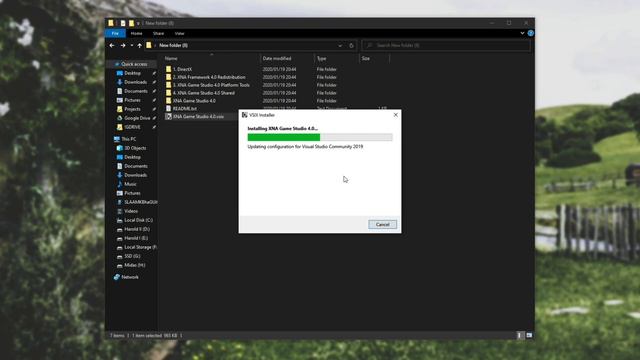Open the SSD (G:) drive
640x360 pixels.
tap(132, 256)
